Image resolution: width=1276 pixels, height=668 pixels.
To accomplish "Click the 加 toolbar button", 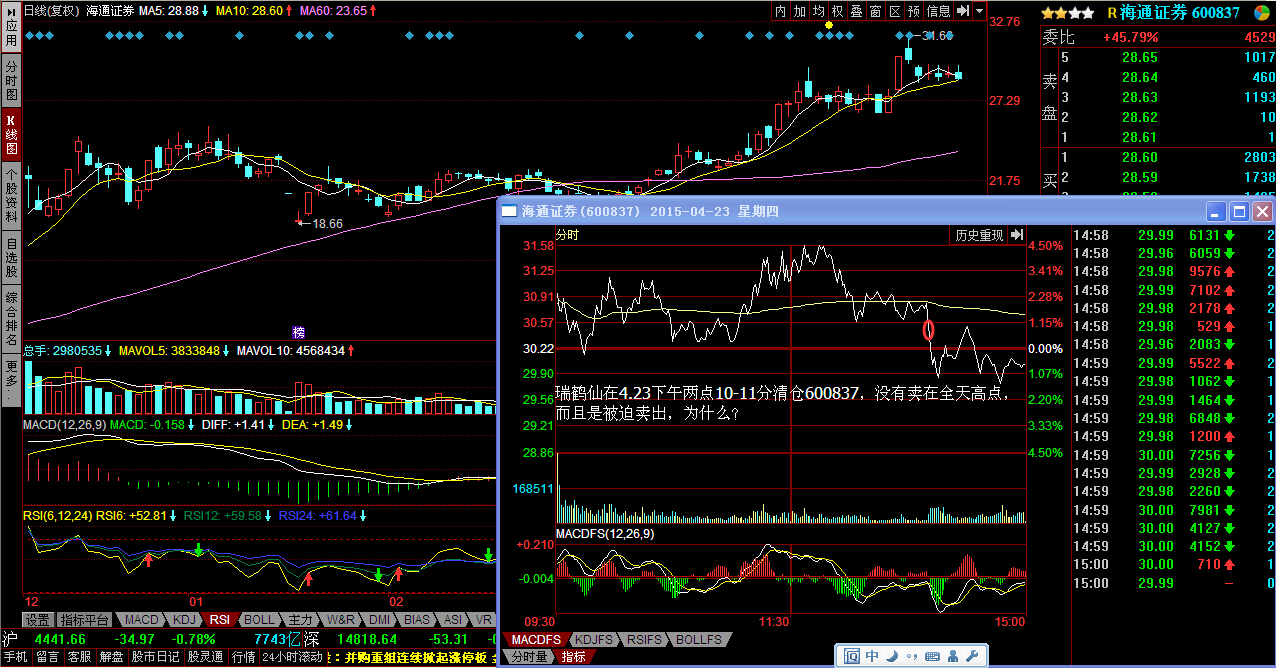I will [800, 11].
